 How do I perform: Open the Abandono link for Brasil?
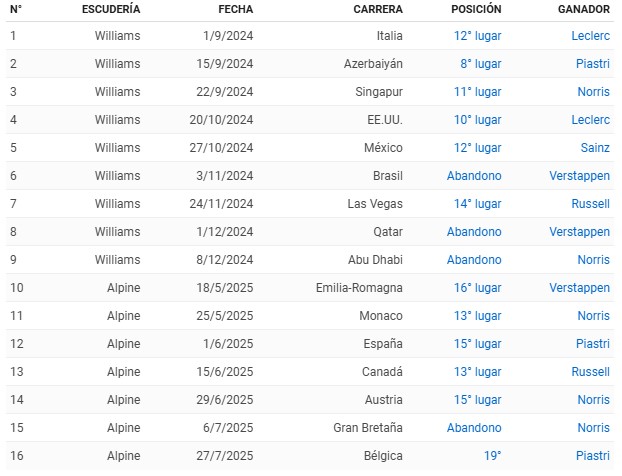474,176
